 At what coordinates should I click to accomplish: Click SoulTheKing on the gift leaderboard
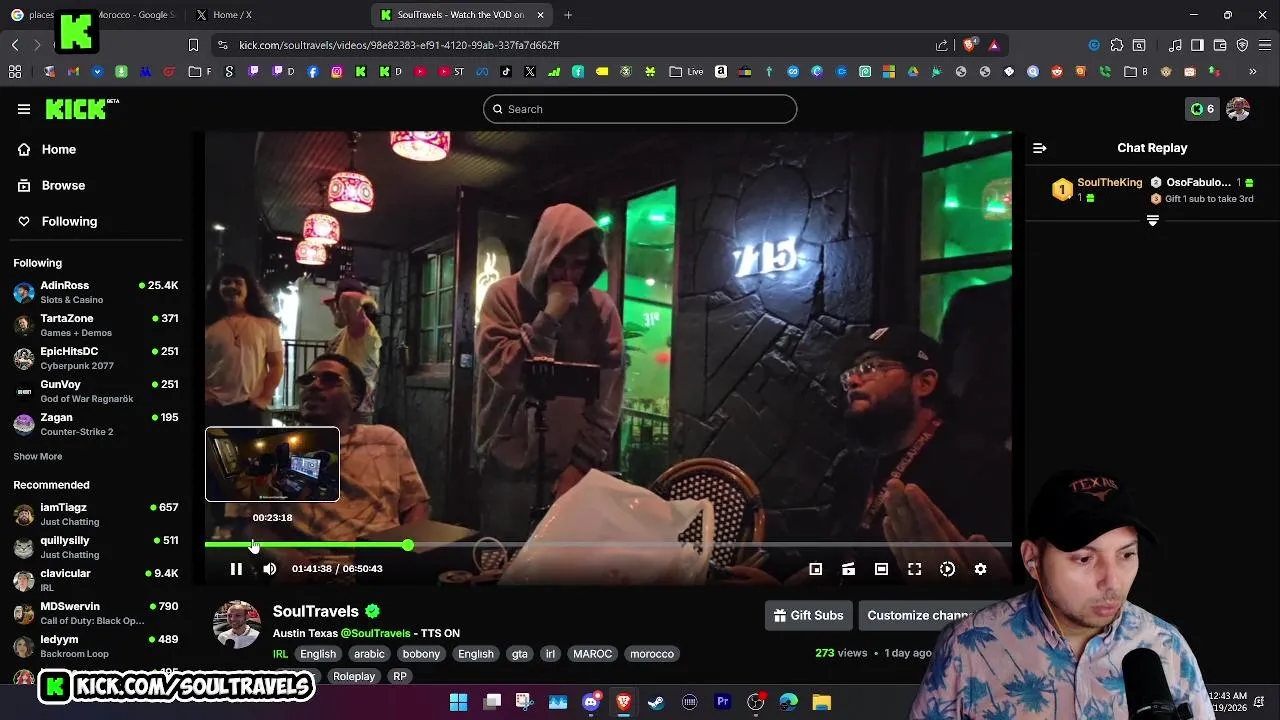point(1109,182)
